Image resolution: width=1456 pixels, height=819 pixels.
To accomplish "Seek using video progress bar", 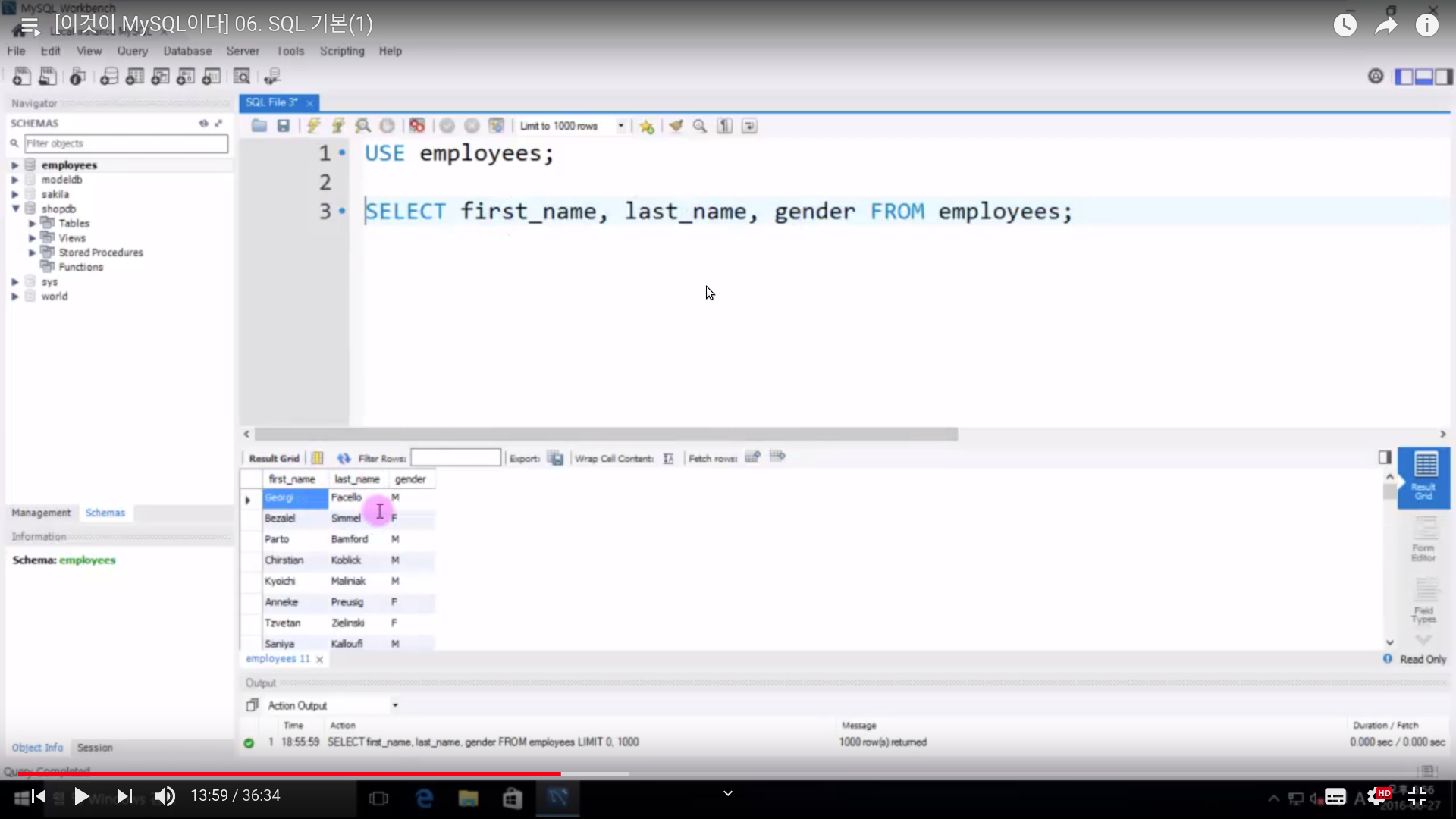I will click(x=728, y=773).
